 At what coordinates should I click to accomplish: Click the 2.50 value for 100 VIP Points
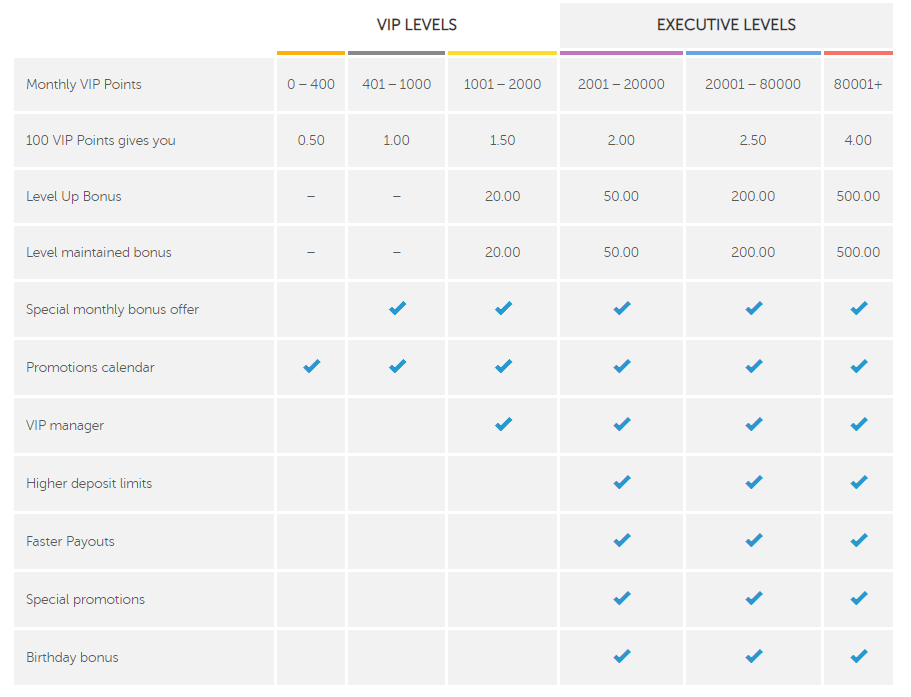tap(753, 140)
